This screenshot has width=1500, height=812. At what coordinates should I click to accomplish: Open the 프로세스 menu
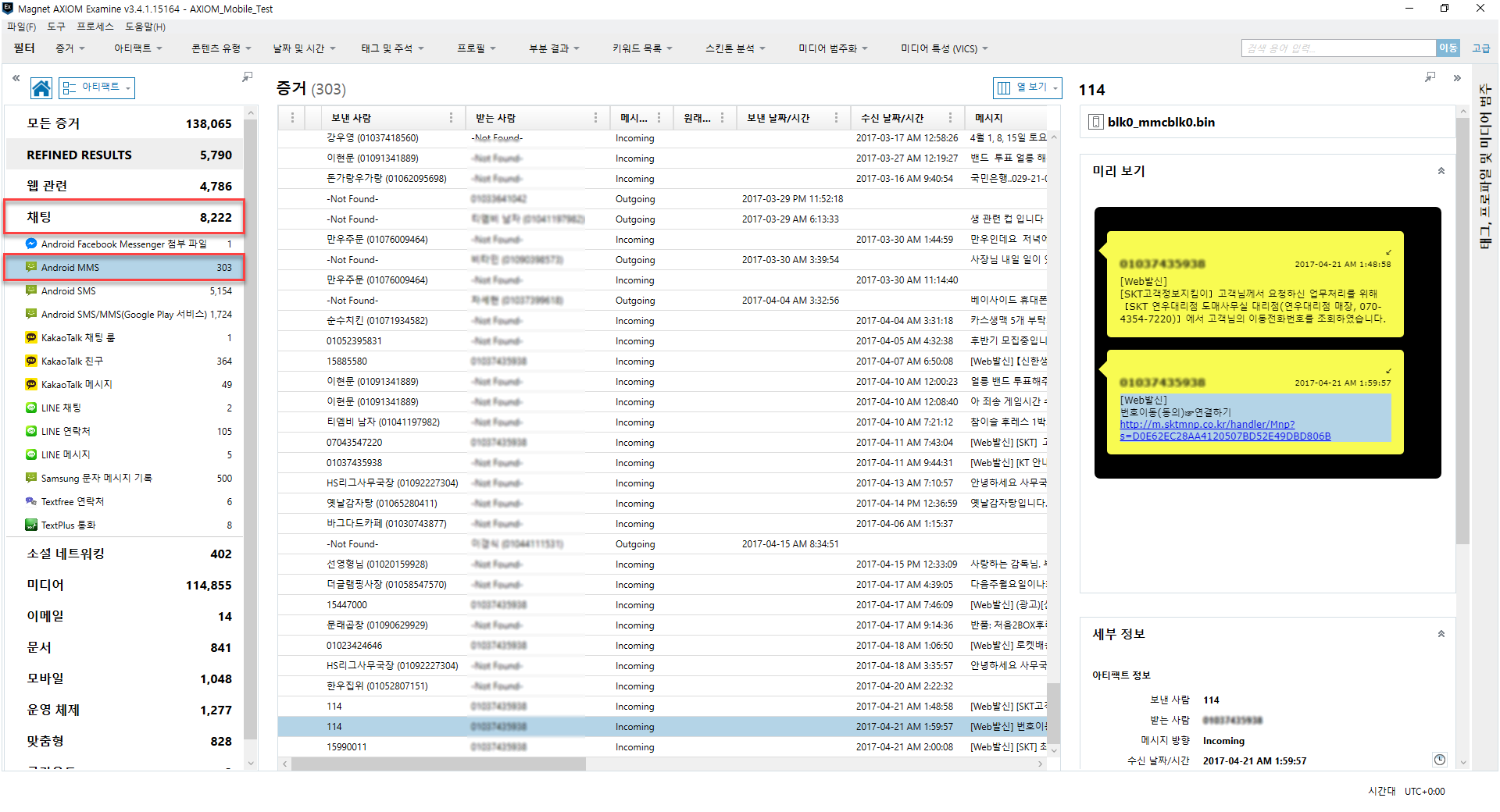95,27
